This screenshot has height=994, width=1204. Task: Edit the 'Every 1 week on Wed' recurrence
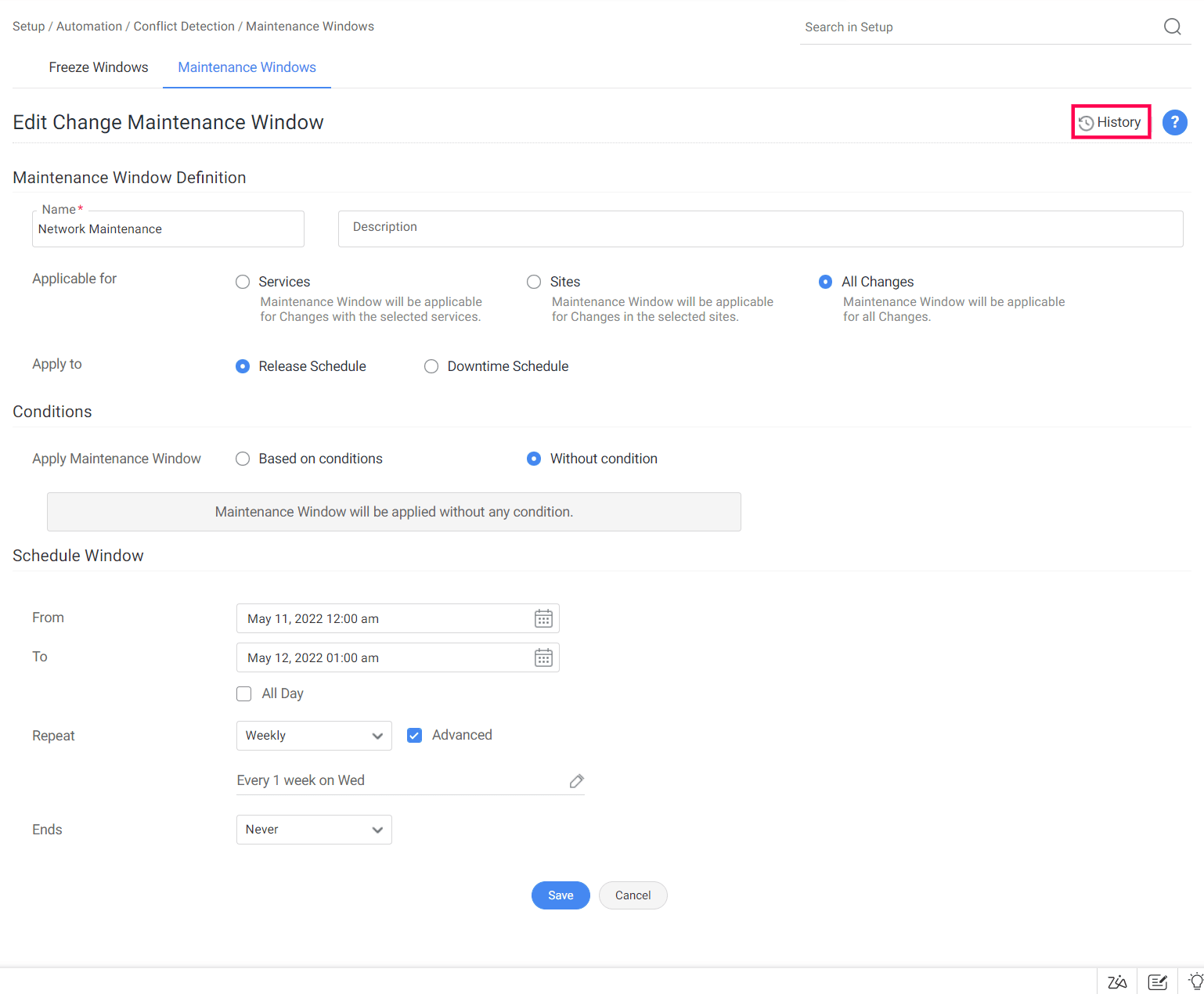coord(576,781)
